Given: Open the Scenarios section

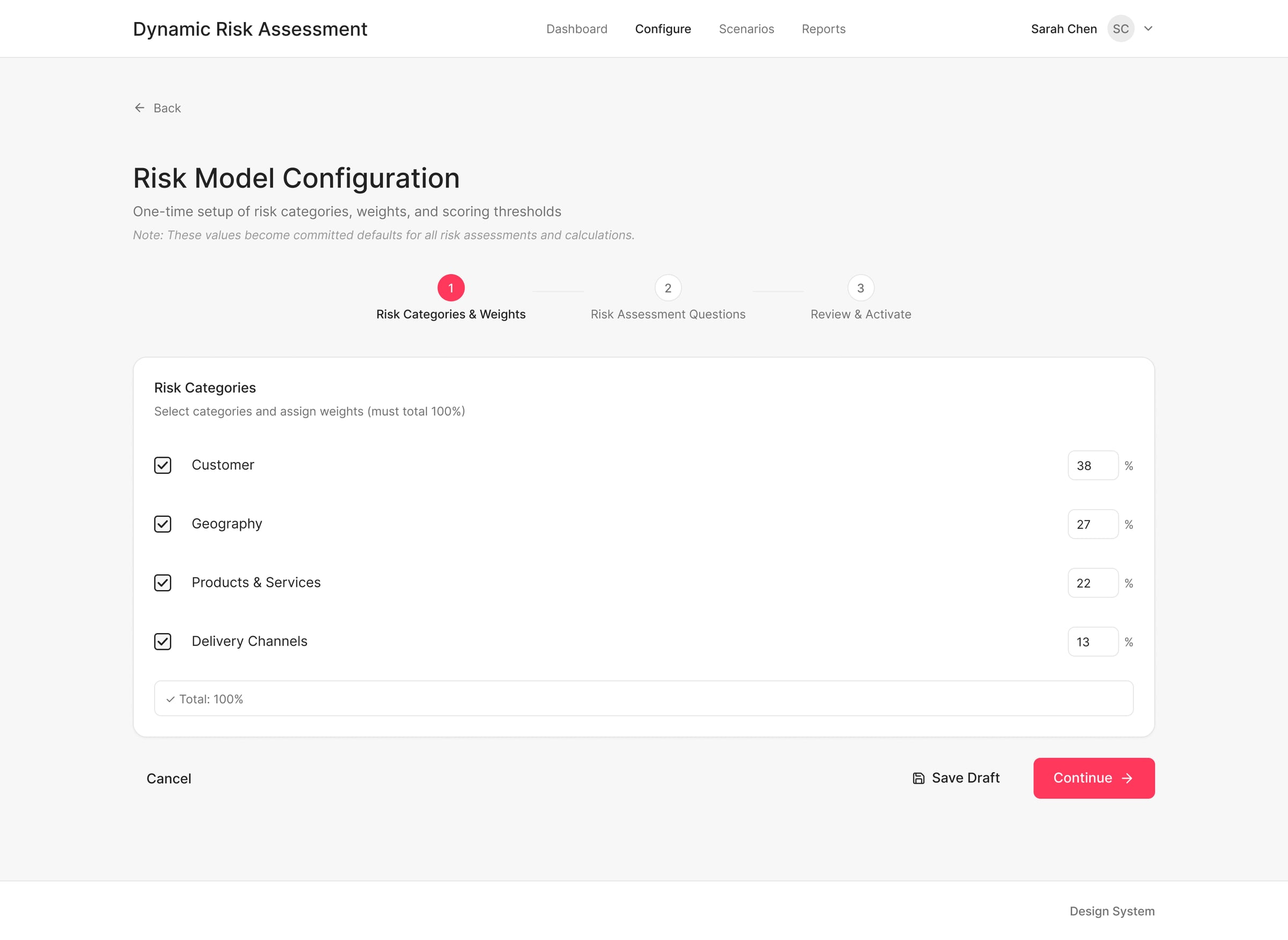Looking at the screenshot, I should coord(746,28).
